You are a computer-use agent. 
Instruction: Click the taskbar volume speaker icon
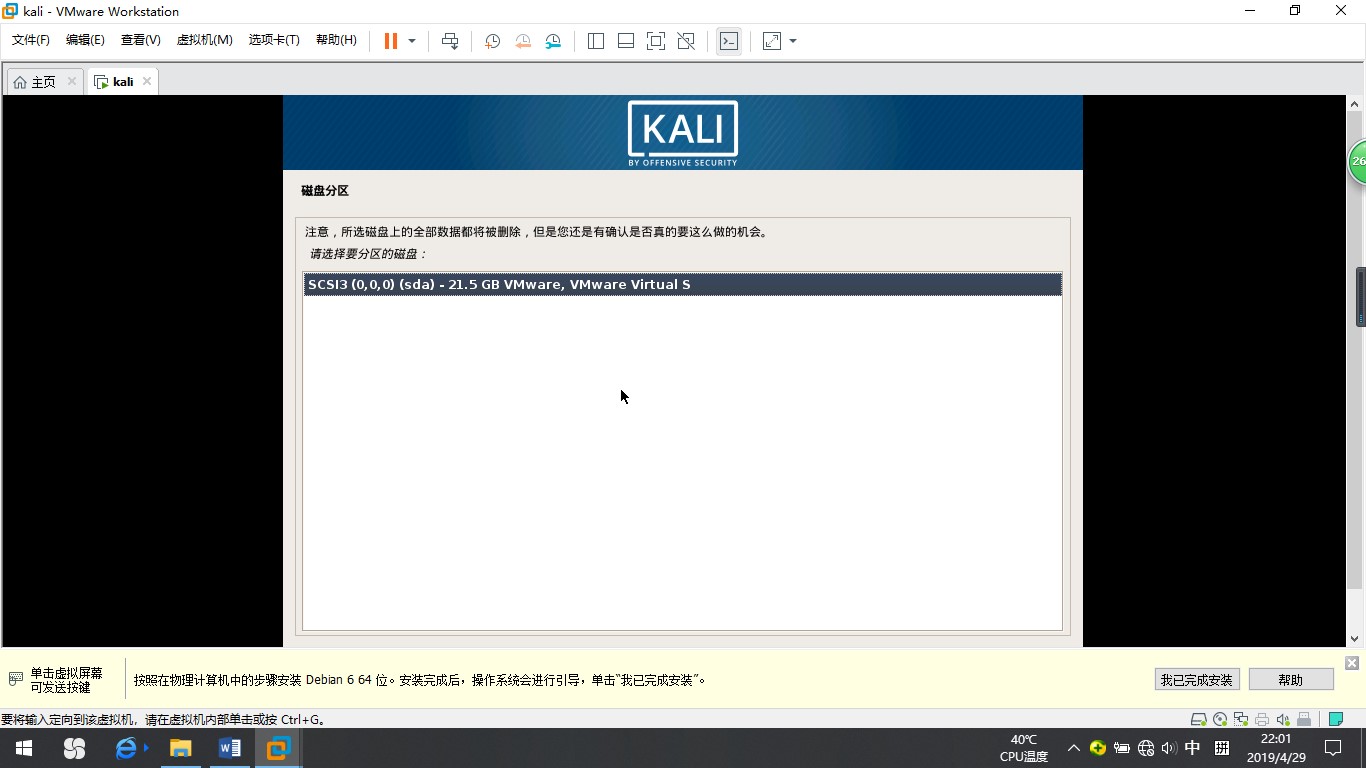click(x=1169, y=748)
